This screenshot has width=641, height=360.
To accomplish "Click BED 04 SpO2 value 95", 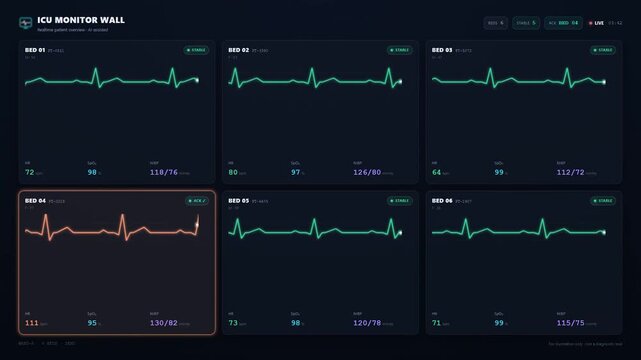I will click(92, 323).
